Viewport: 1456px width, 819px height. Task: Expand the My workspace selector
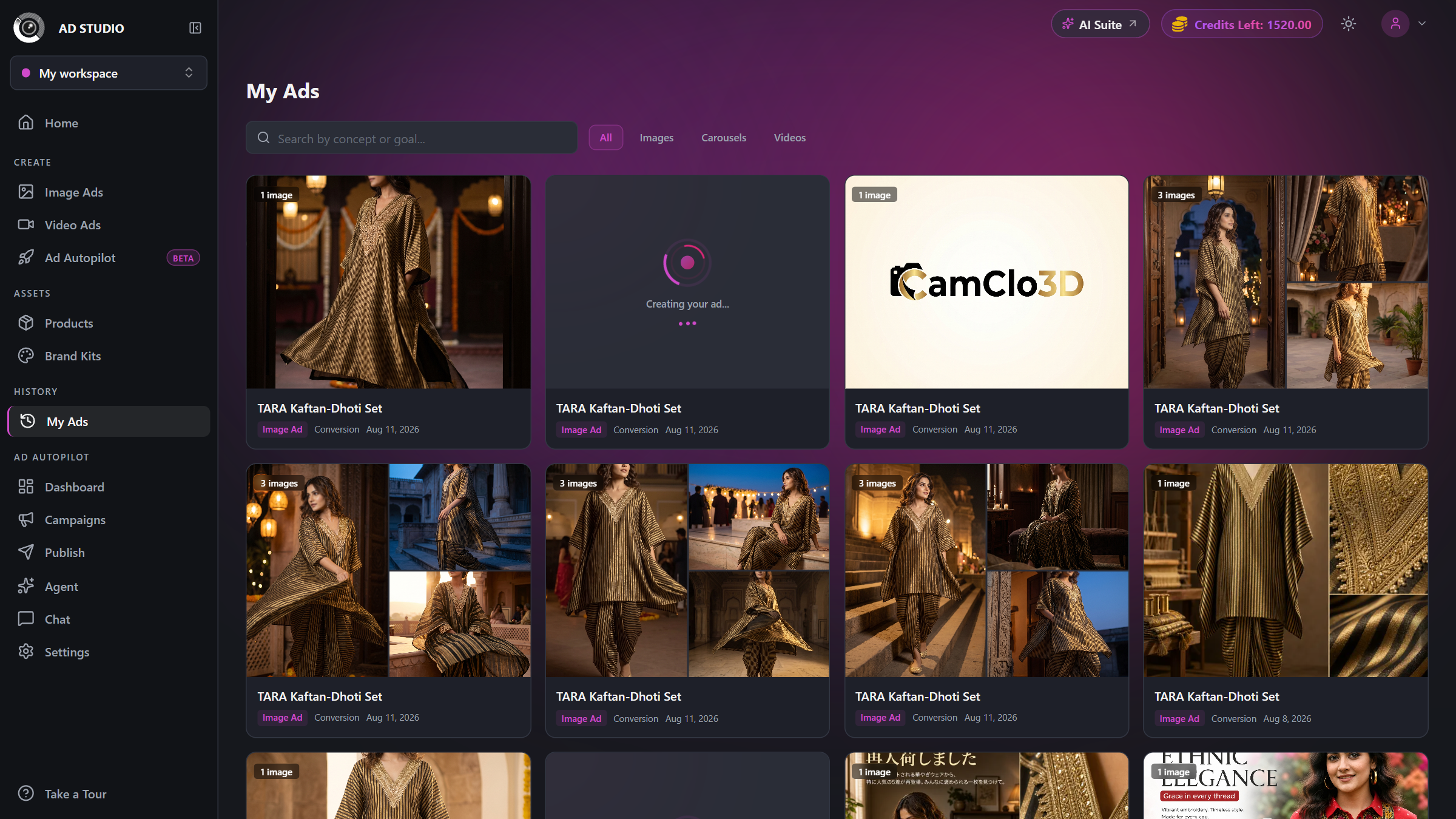coord(109,73)
